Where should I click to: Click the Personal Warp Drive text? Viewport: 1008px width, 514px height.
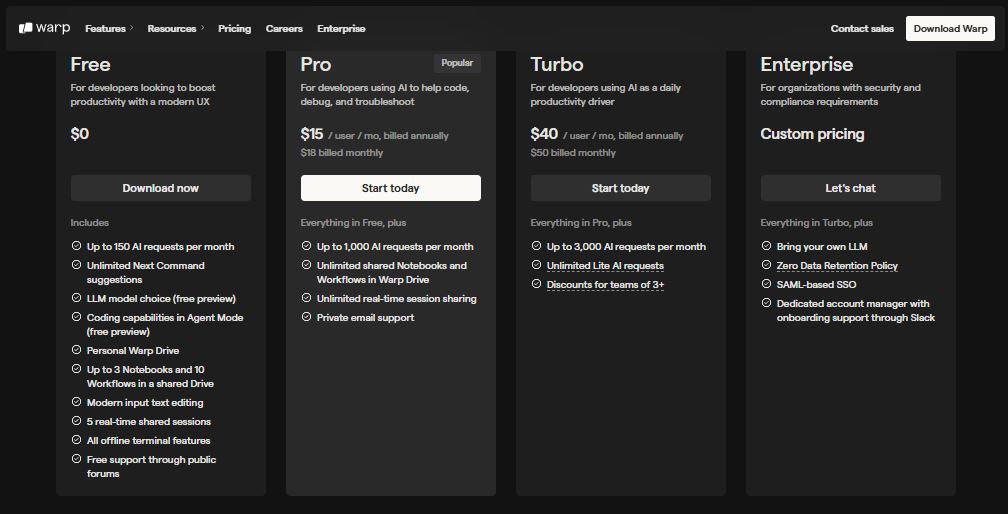pos(133,351)
